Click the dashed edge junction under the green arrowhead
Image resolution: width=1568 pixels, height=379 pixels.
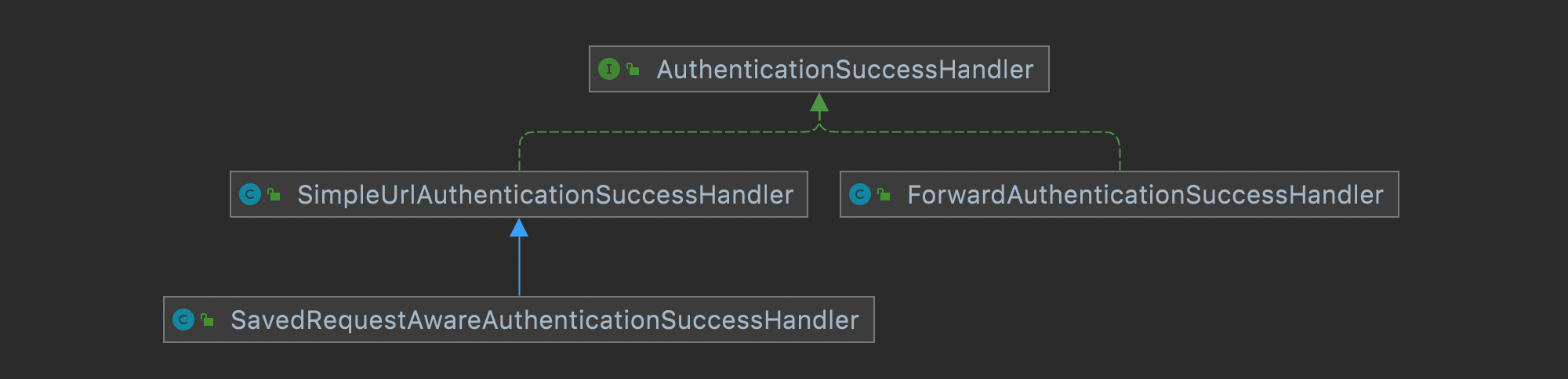pos(819,125)
